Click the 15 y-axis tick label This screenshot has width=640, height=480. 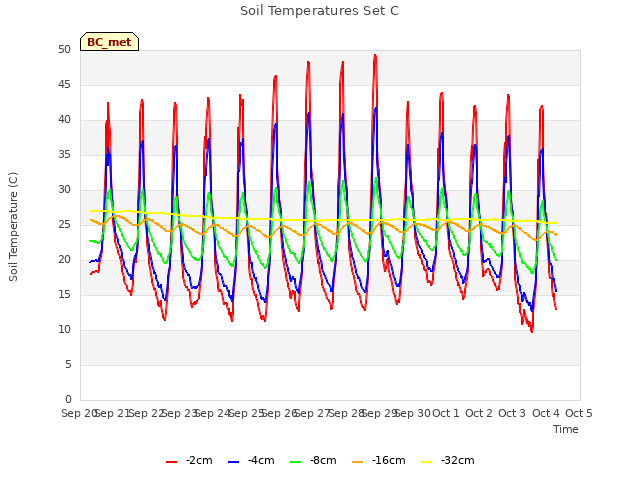pos(64,295)
